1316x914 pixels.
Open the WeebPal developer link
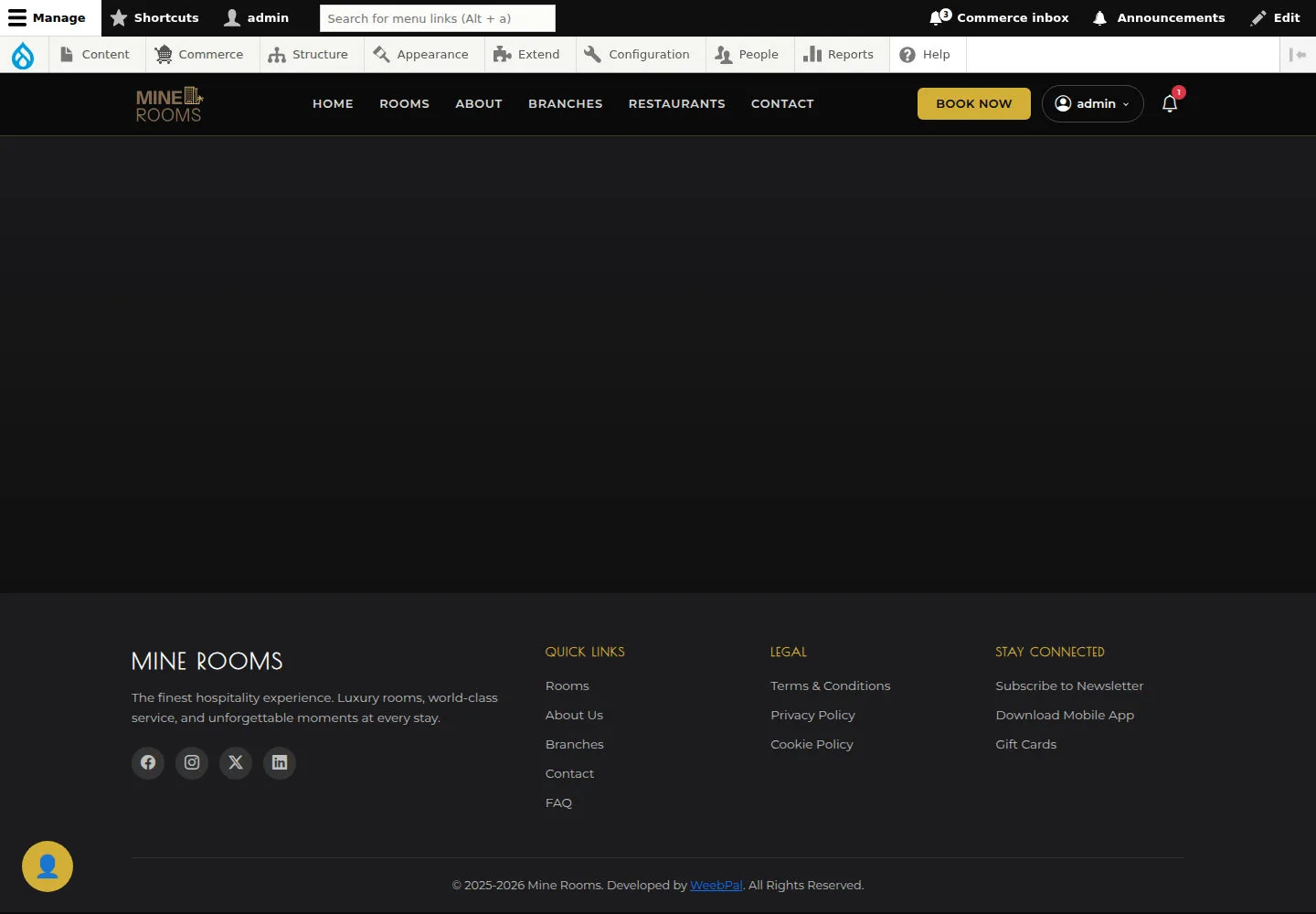[x=716, y=885]
